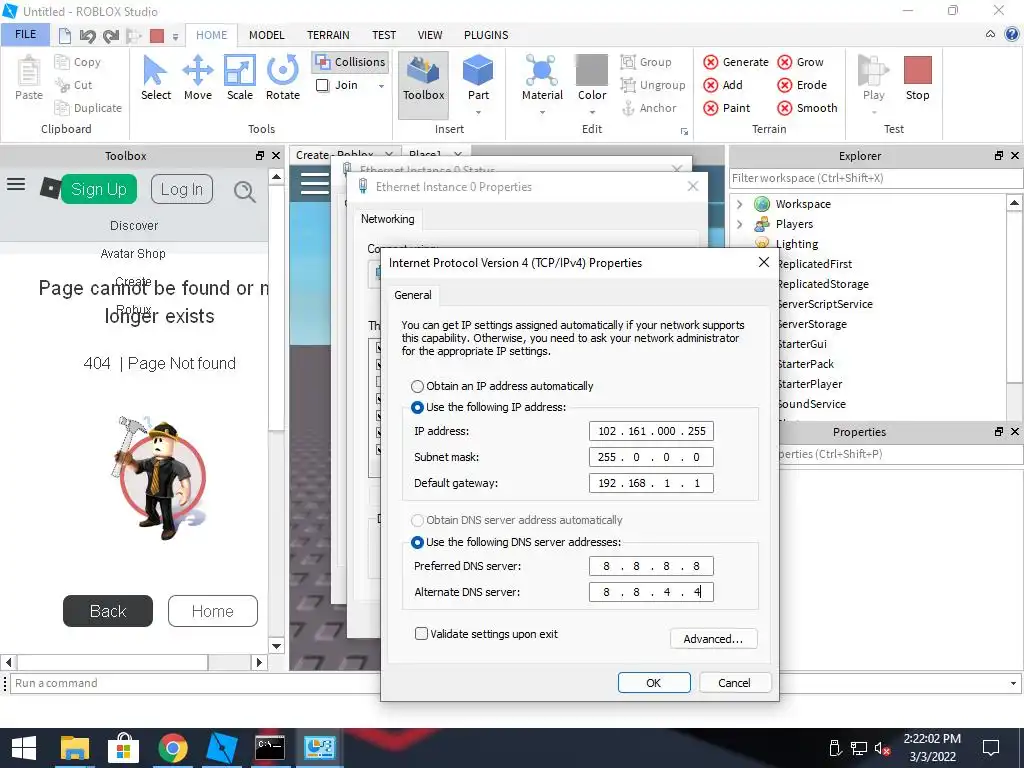The image size is (1024, 768).
Task: Click the Filter workspace search field
Action: 875,178
